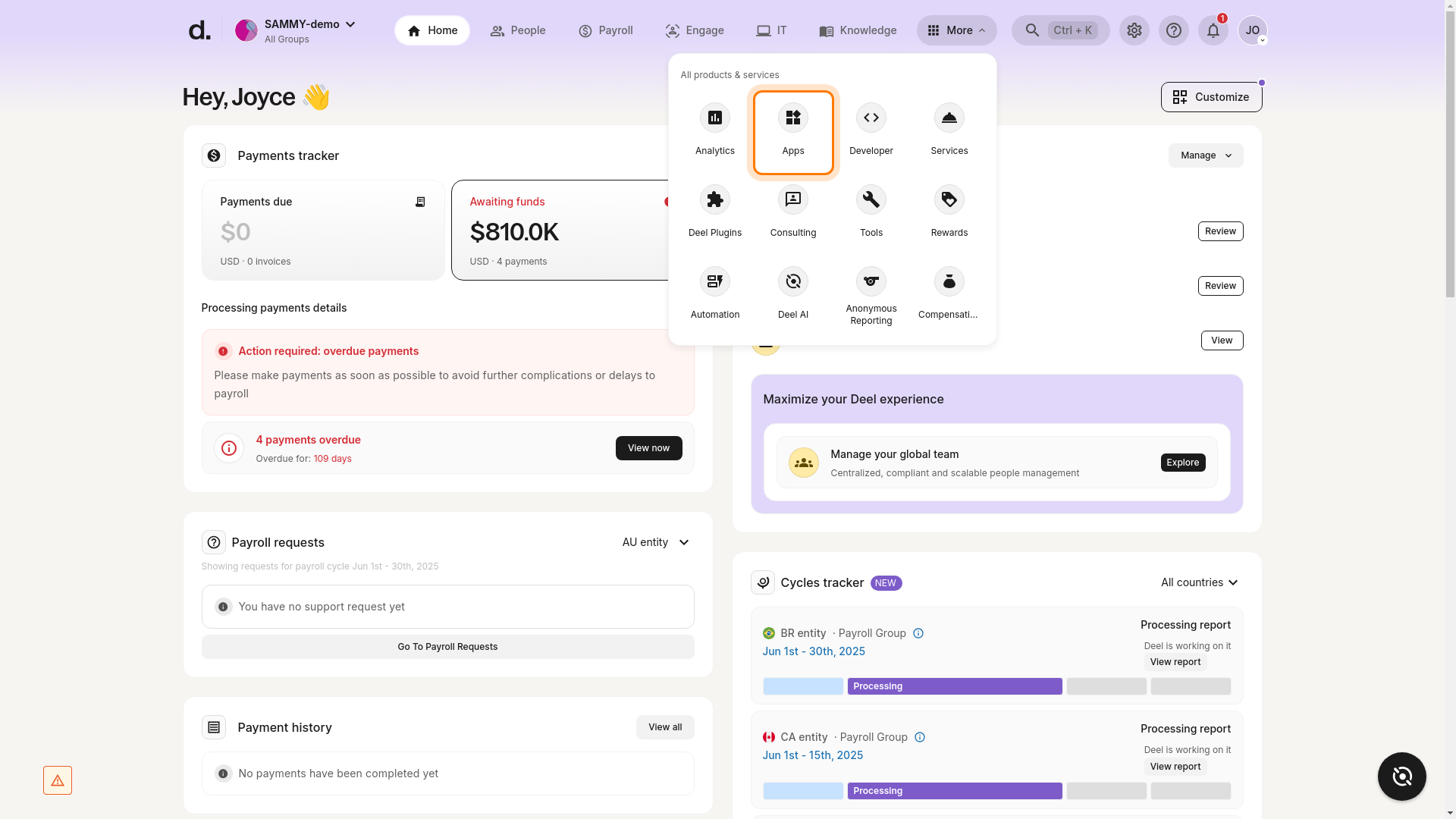
Task: Click View all in Payment history
Action: pos(665,727)
